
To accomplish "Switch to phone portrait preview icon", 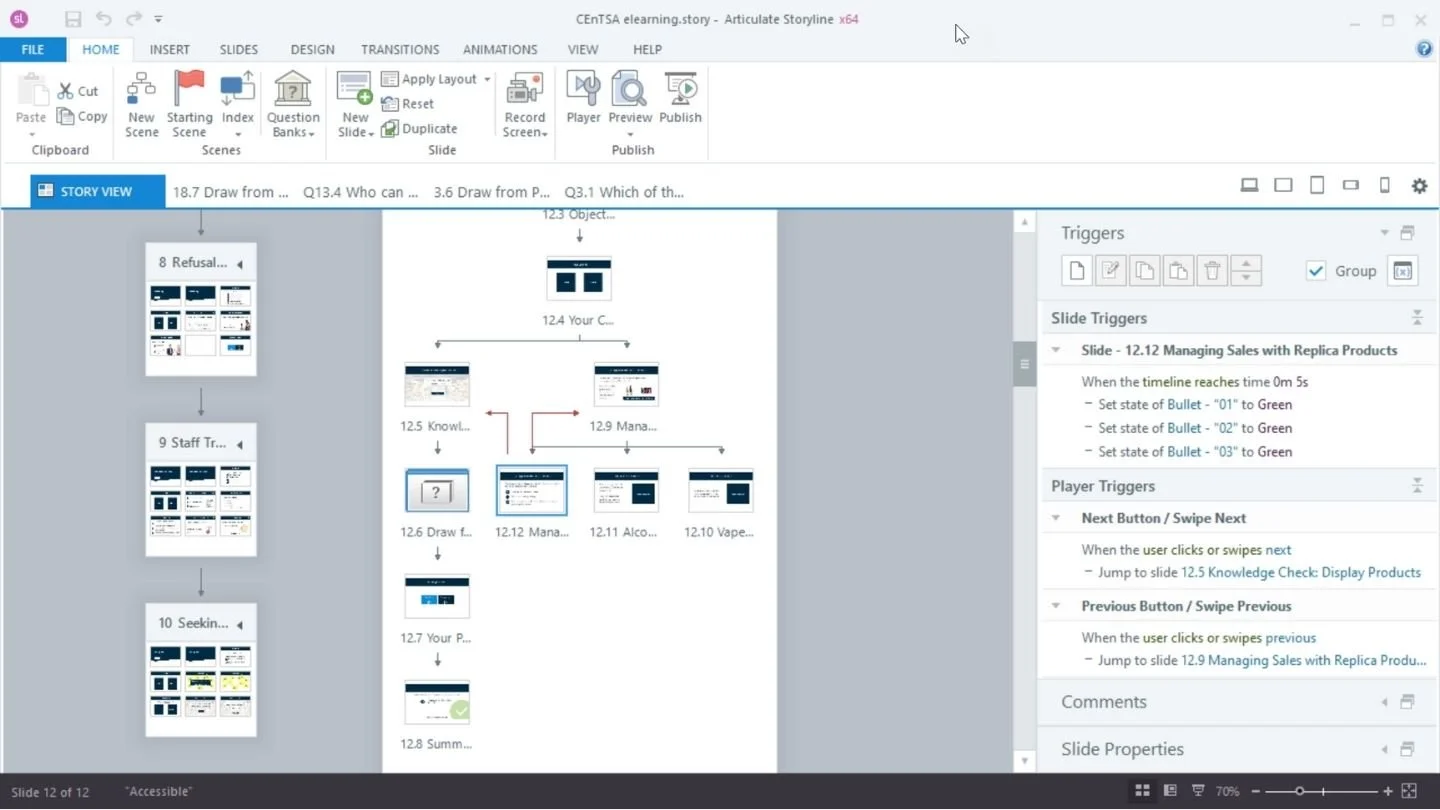I will coord(1385,185).
